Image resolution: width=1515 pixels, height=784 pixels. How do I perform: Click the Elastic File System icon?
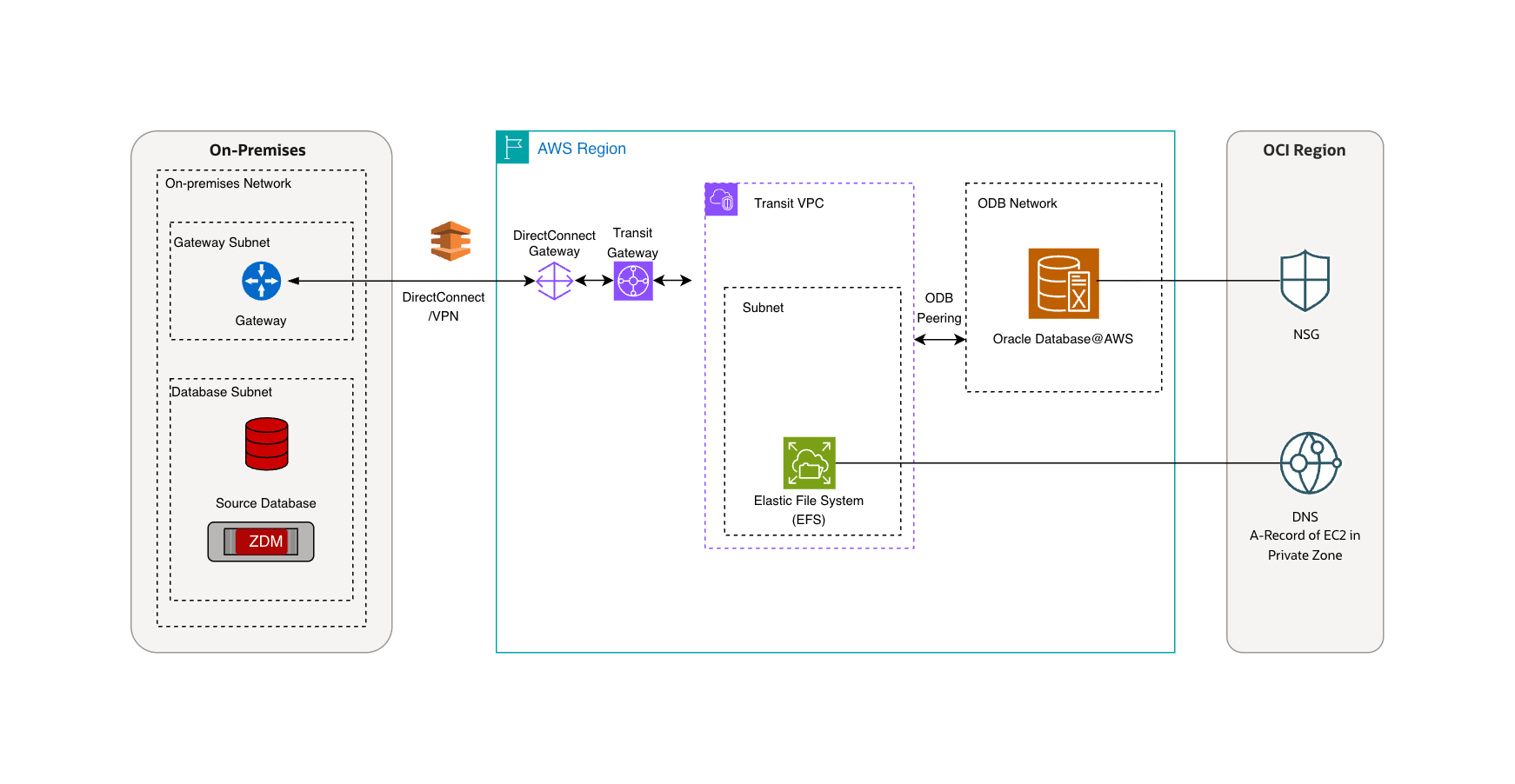point(809,464)
